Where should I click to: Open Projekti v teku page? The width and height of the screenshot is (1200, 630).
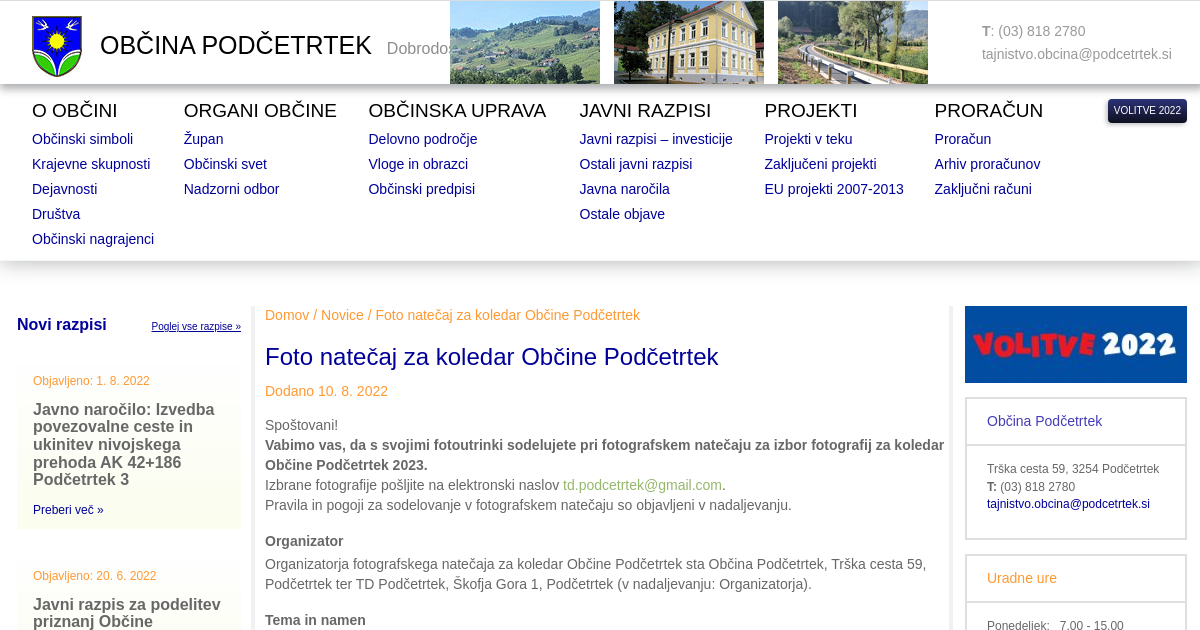[x=808, y=139]
